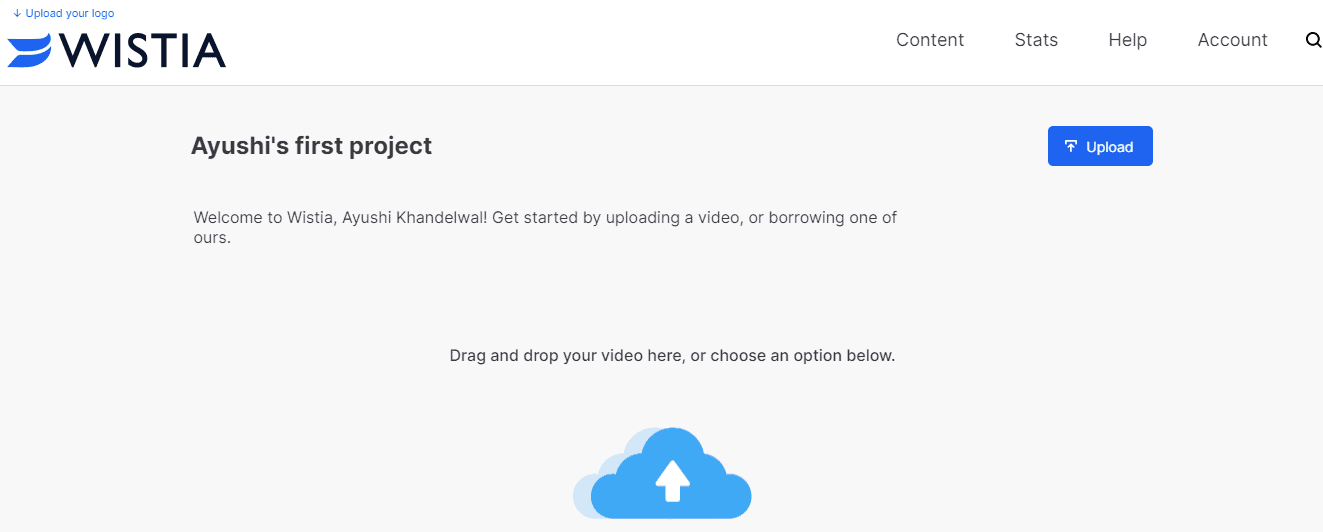Click the word ours. ending the welcome message

212,238
